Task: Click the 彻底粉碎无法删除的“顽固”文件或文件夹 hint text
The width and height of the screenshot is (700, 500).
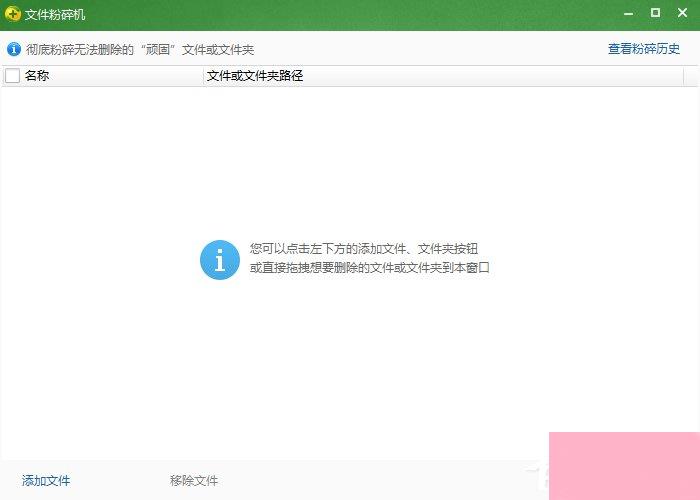Action: [x=140, y=50]
